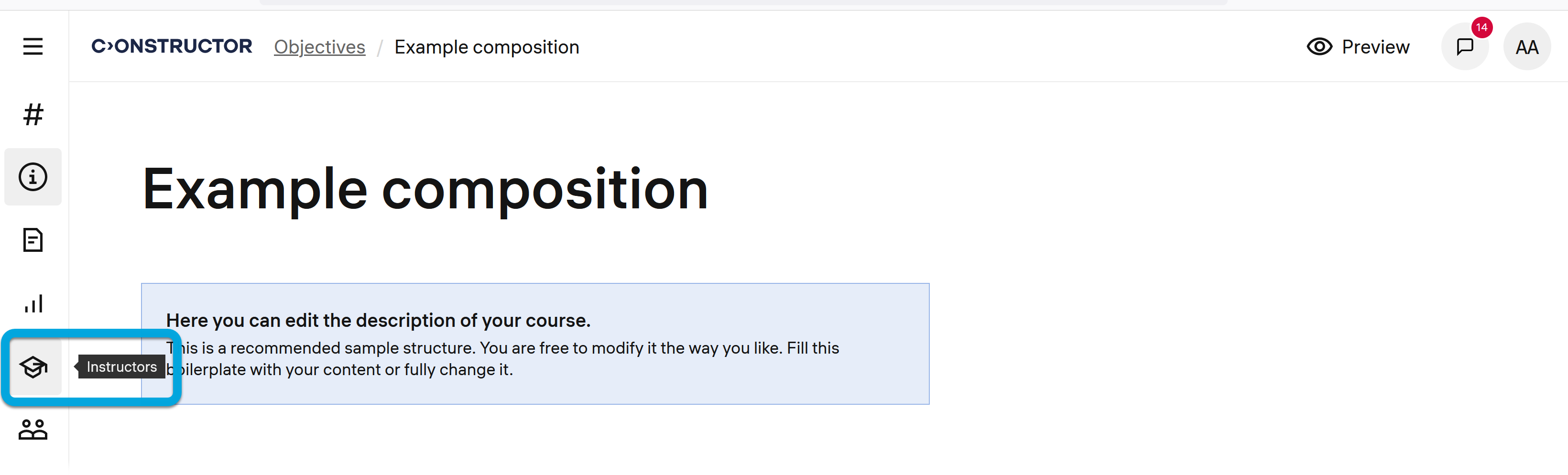Open Instructors via graduation cap icon
This screenshot has height=475, width=1568.
pyautogui.click(x=33, y=367)
